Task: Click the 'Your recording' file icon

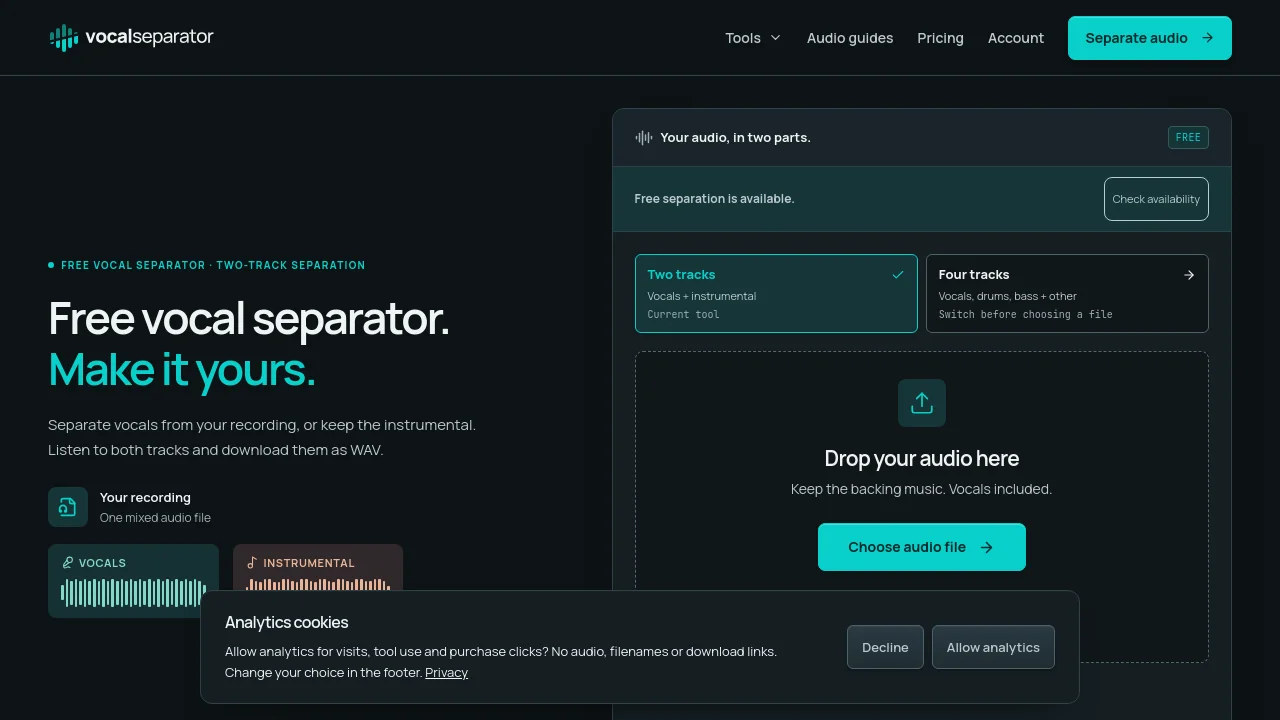Action: click(x=68, y=507)
